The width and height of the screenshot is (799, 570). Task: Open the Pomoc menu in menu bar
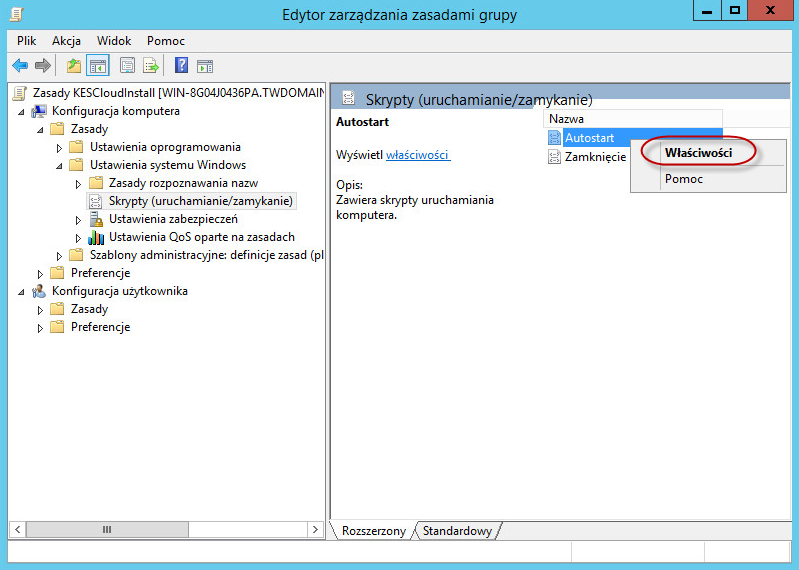point(166,41)
